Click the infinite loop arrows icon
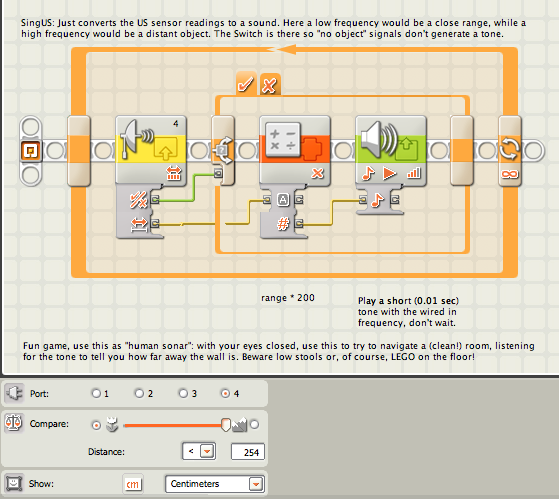Screen dimensions: 559x499 pyautogui.click(x=509, y=149)
